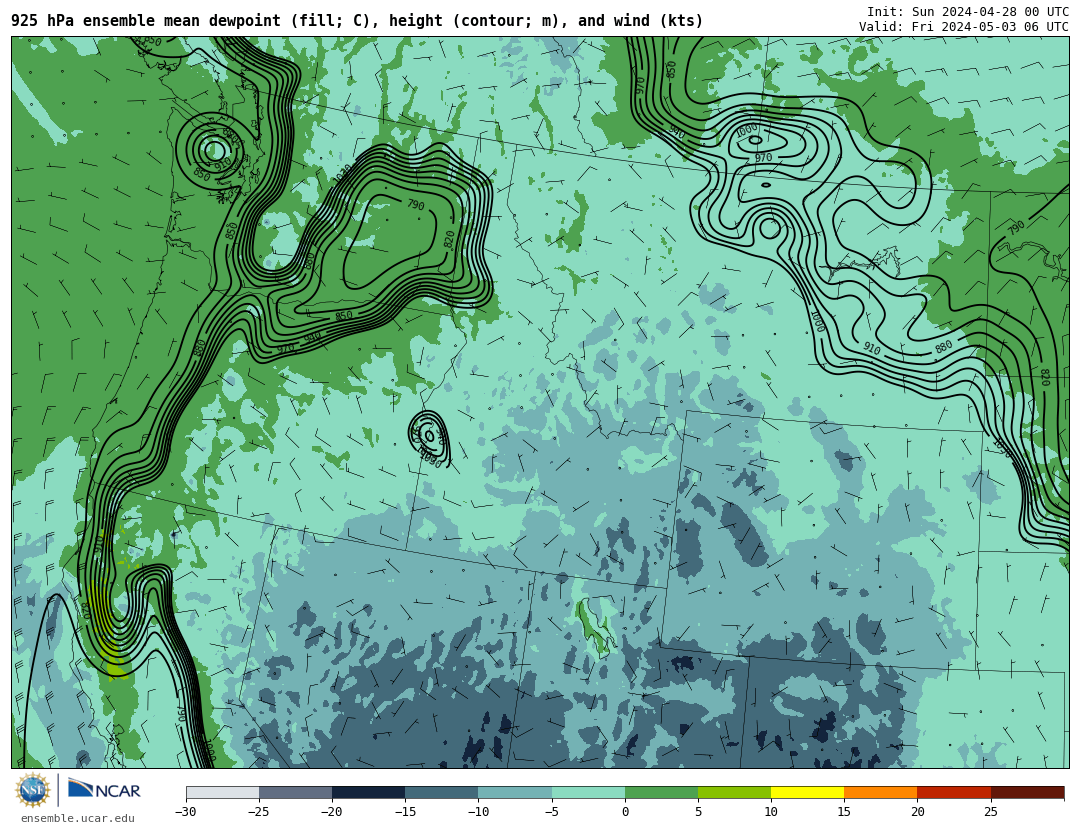Pick the dark brown above-25 colorbar segment

tap(1027, 793)
